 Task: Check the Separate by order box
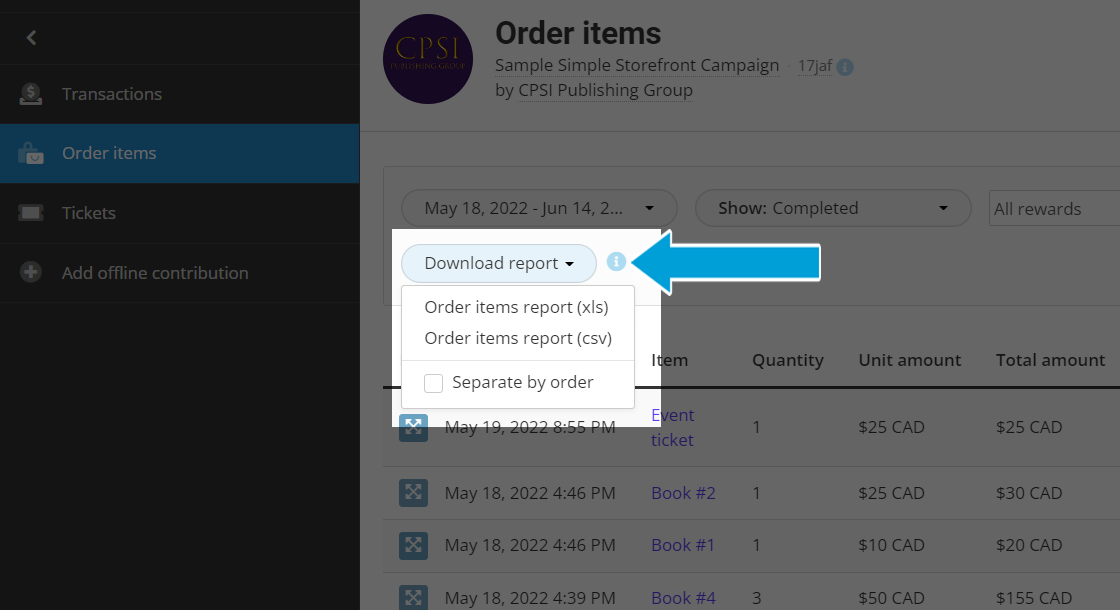pyautogui.click(x=434, y=384)
